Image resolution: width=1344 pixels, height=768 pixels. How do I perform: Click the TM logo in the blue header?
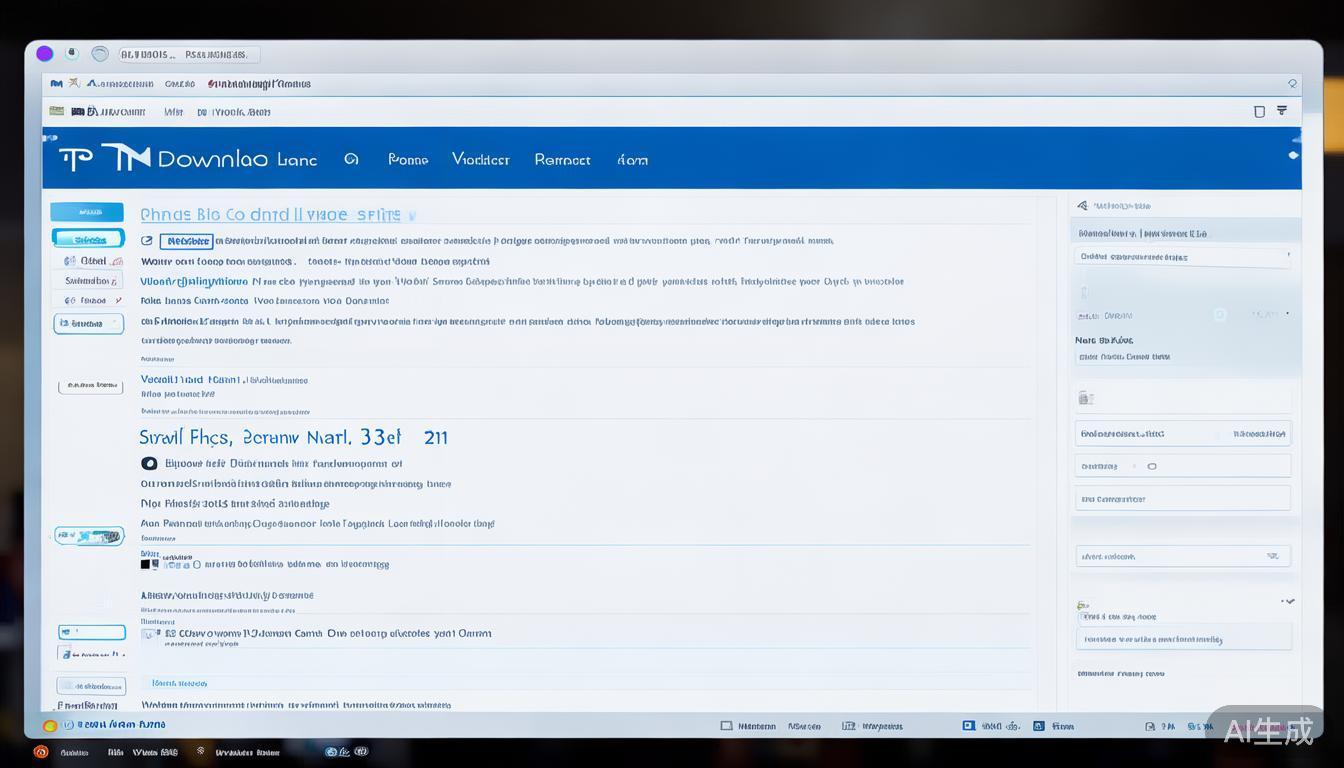tap(126, 158)
